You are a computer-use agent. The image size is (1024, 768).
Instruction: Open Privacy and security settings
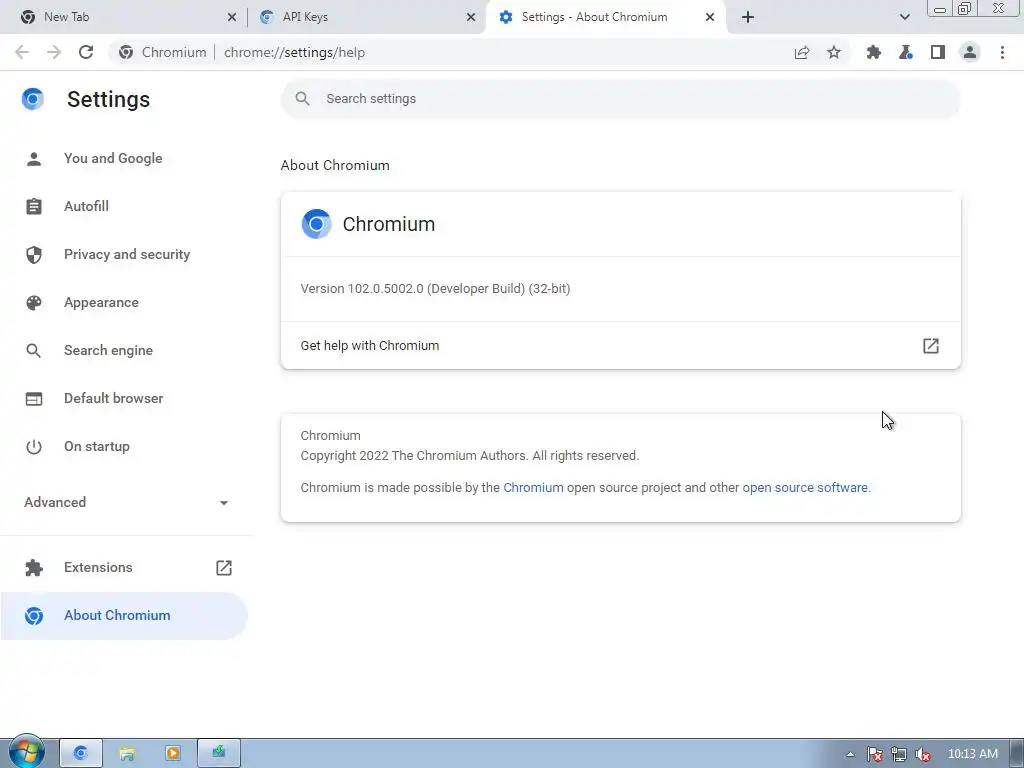[x=124, y=255]
